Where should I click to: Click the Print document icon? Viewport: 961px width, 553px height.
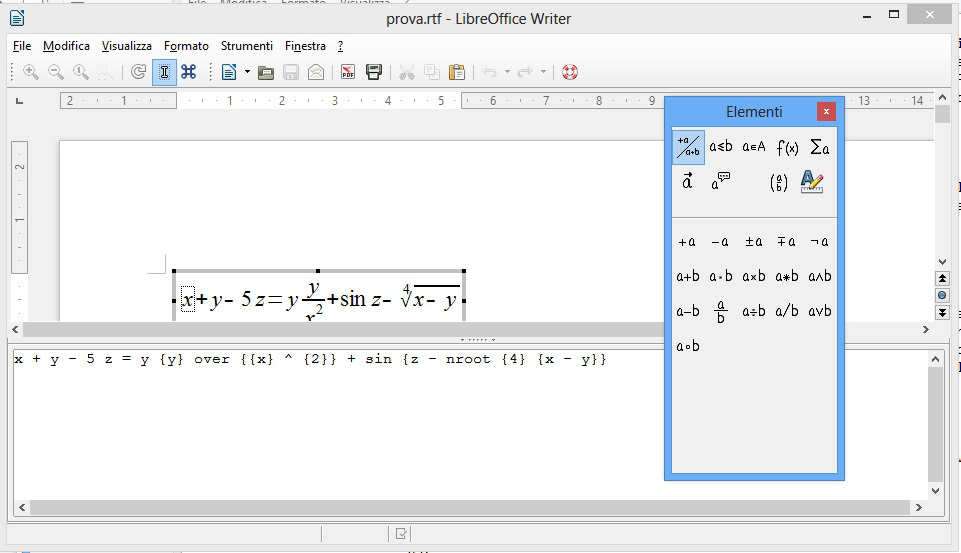coord(374,72)
